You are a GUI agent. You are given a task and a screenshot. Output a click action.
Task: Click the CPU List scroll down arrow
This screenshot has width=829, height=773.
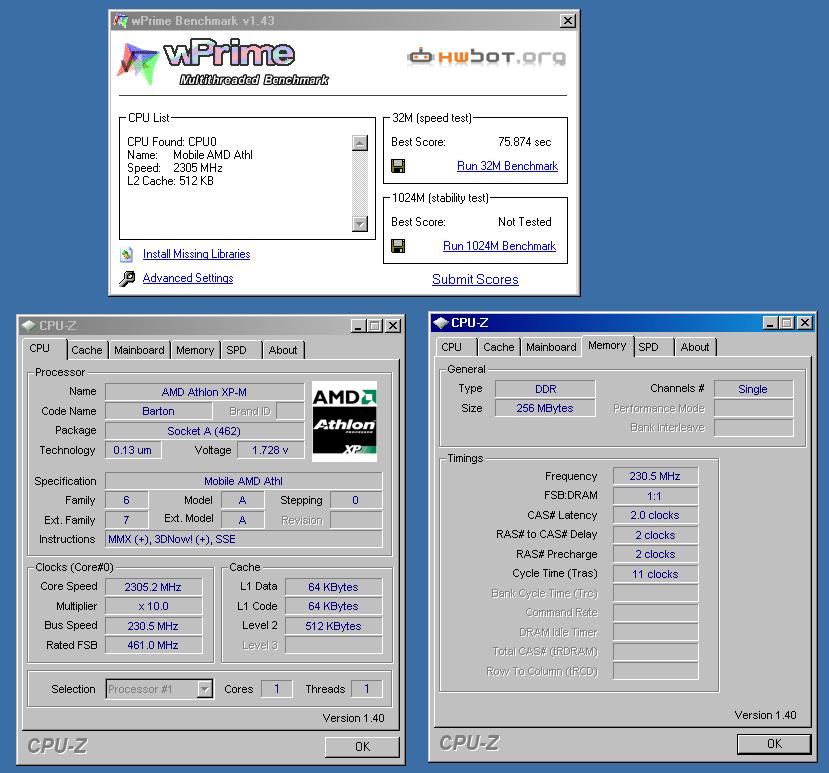(x=360, y=224)
